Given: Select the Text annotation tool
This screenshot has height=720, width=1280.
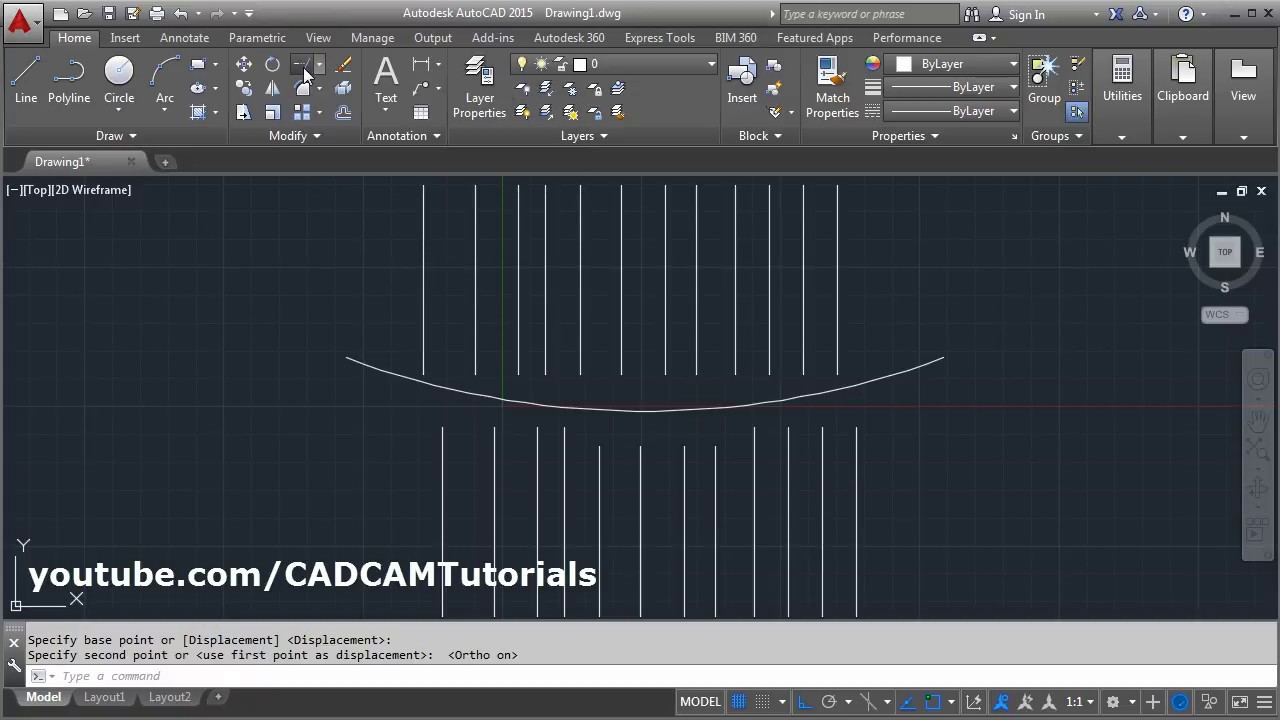Looking at the screenshot, I should coord(386,81).
